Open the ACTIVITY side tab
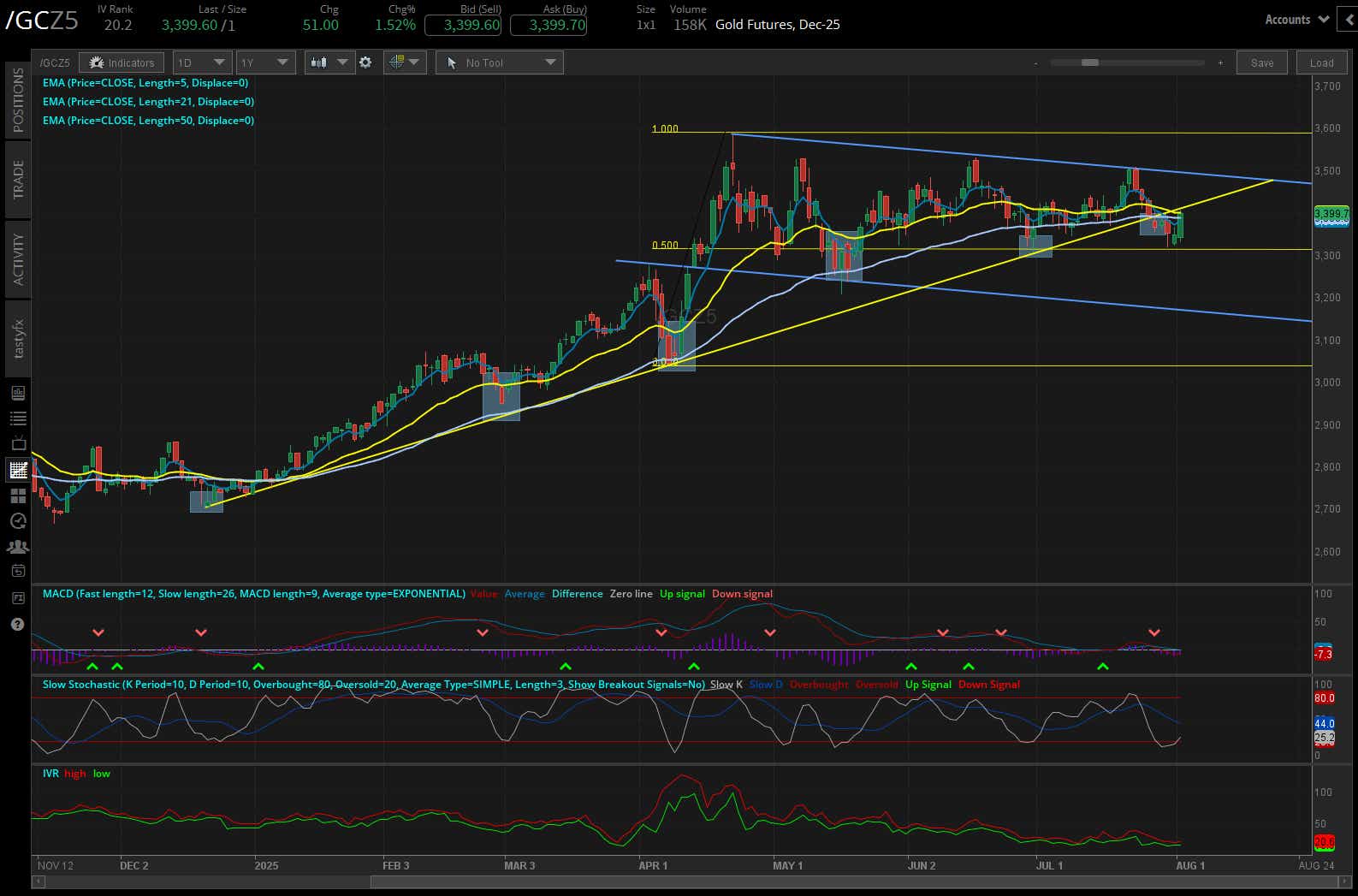Viewport: 1358px width, 896px height. coord(19,258)
